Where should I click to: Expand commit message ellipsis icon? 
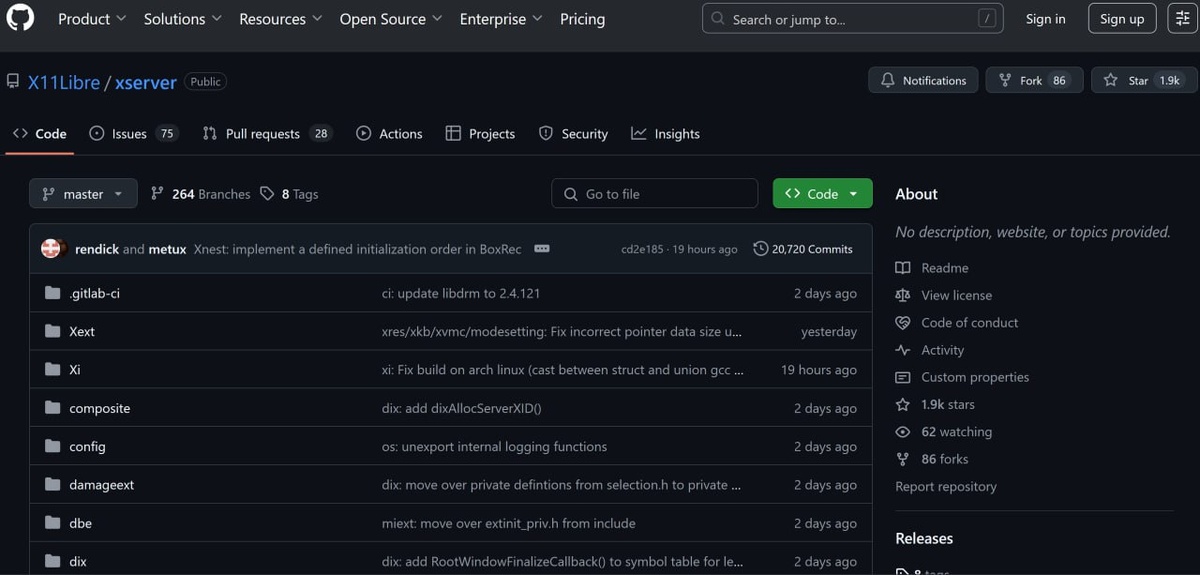tap(542, 249)
